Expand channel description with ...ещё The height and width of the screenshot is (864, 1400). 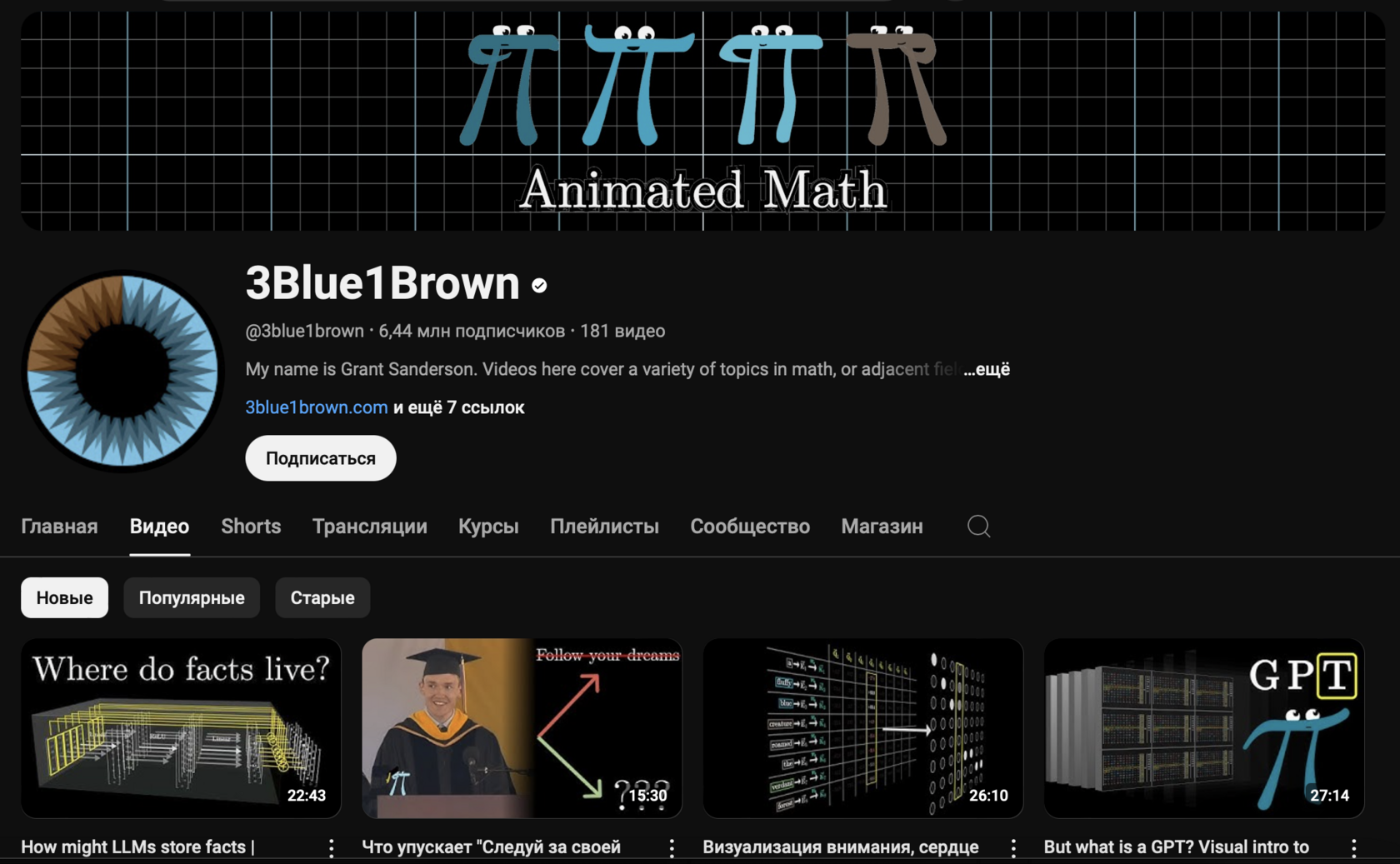click(987, 369)
